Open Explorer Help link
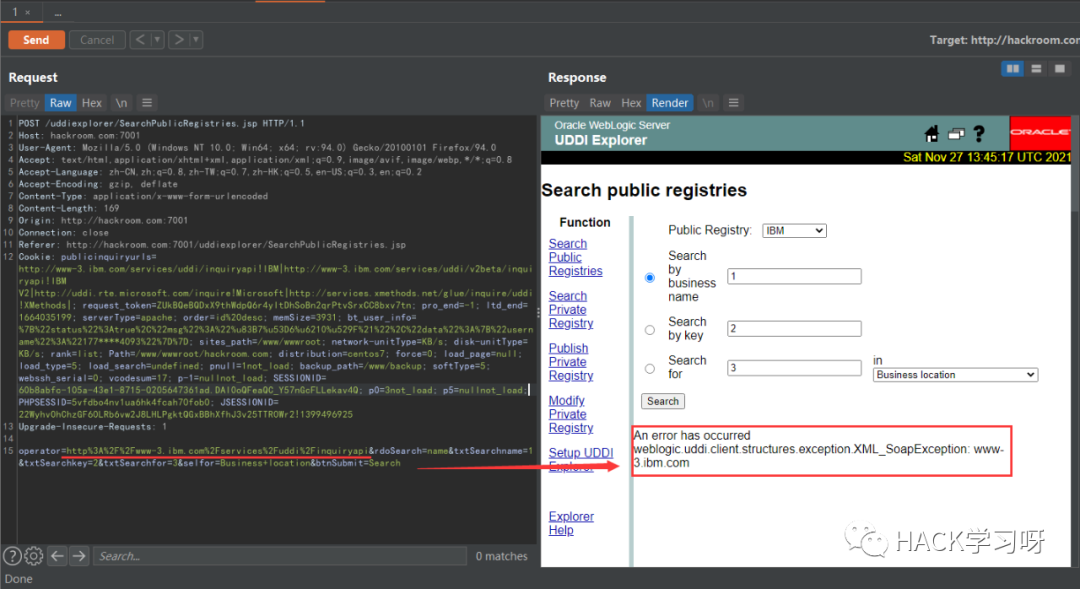The image size is (1080, 589). pyautogui.click(x=571, y=524)
